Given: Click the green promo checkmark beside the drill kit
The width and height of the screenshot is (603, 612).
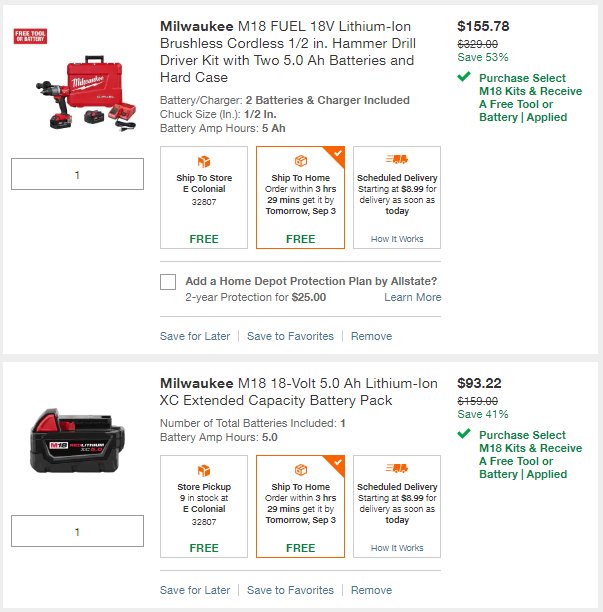Looking at the screenshot, I should 464,76.
